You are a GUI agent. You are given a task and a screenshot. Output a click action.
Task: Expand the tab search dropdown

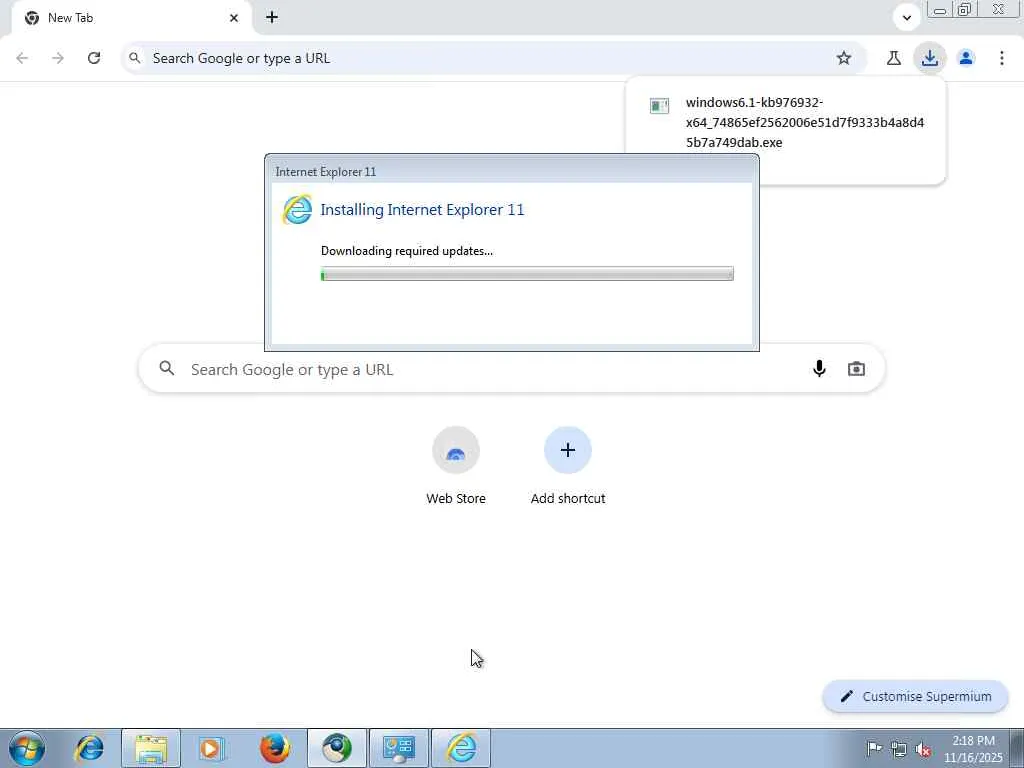coord(906,18)
